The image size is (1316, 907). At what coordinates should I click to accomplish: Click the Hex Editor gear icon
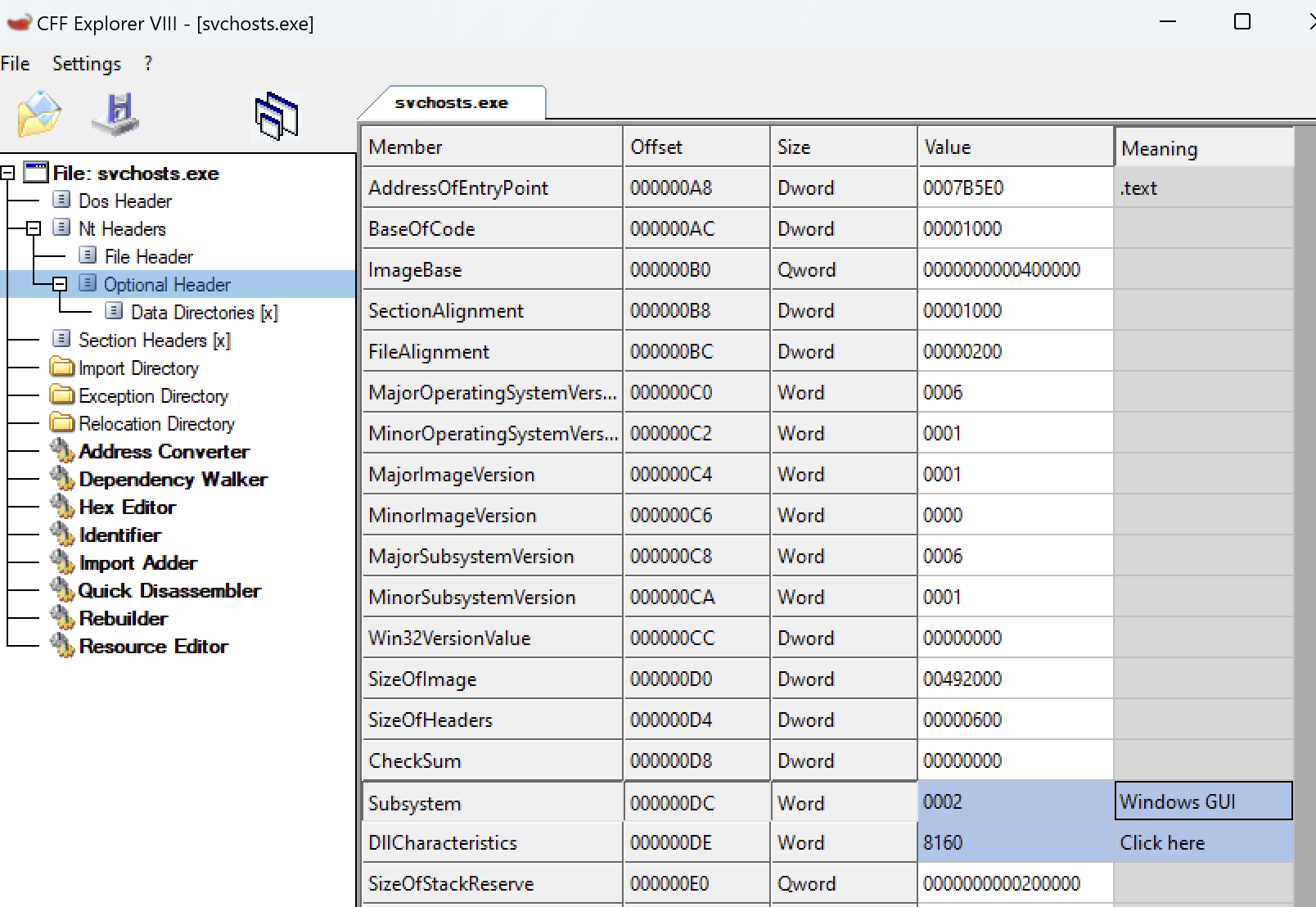point(61,507)
